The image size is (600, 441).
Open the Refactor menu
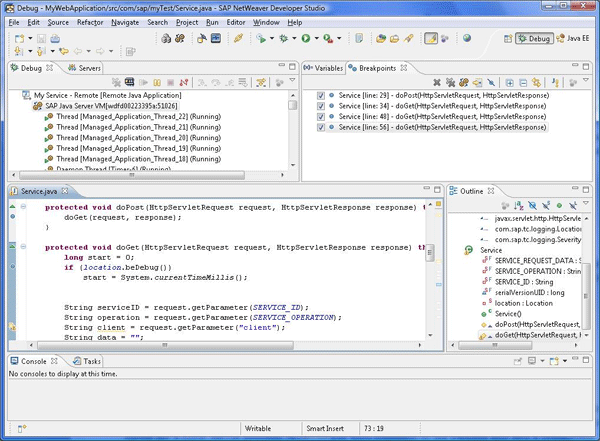click(x=90, y=21)
